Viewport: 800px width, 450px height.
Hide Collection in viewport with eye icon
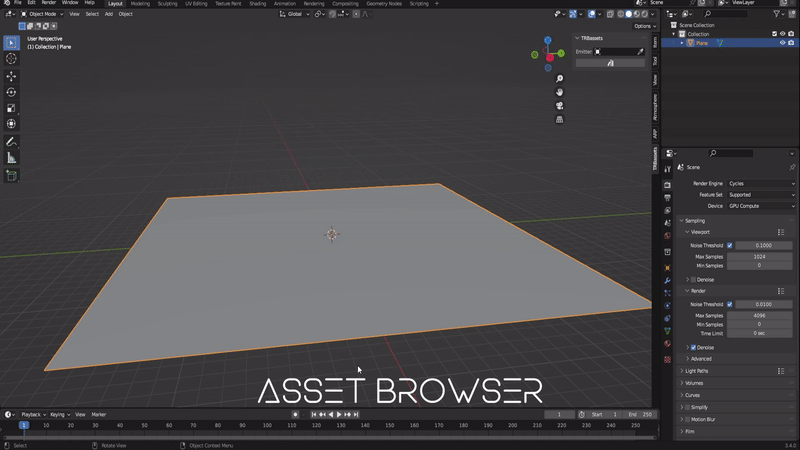click(783, 34)
